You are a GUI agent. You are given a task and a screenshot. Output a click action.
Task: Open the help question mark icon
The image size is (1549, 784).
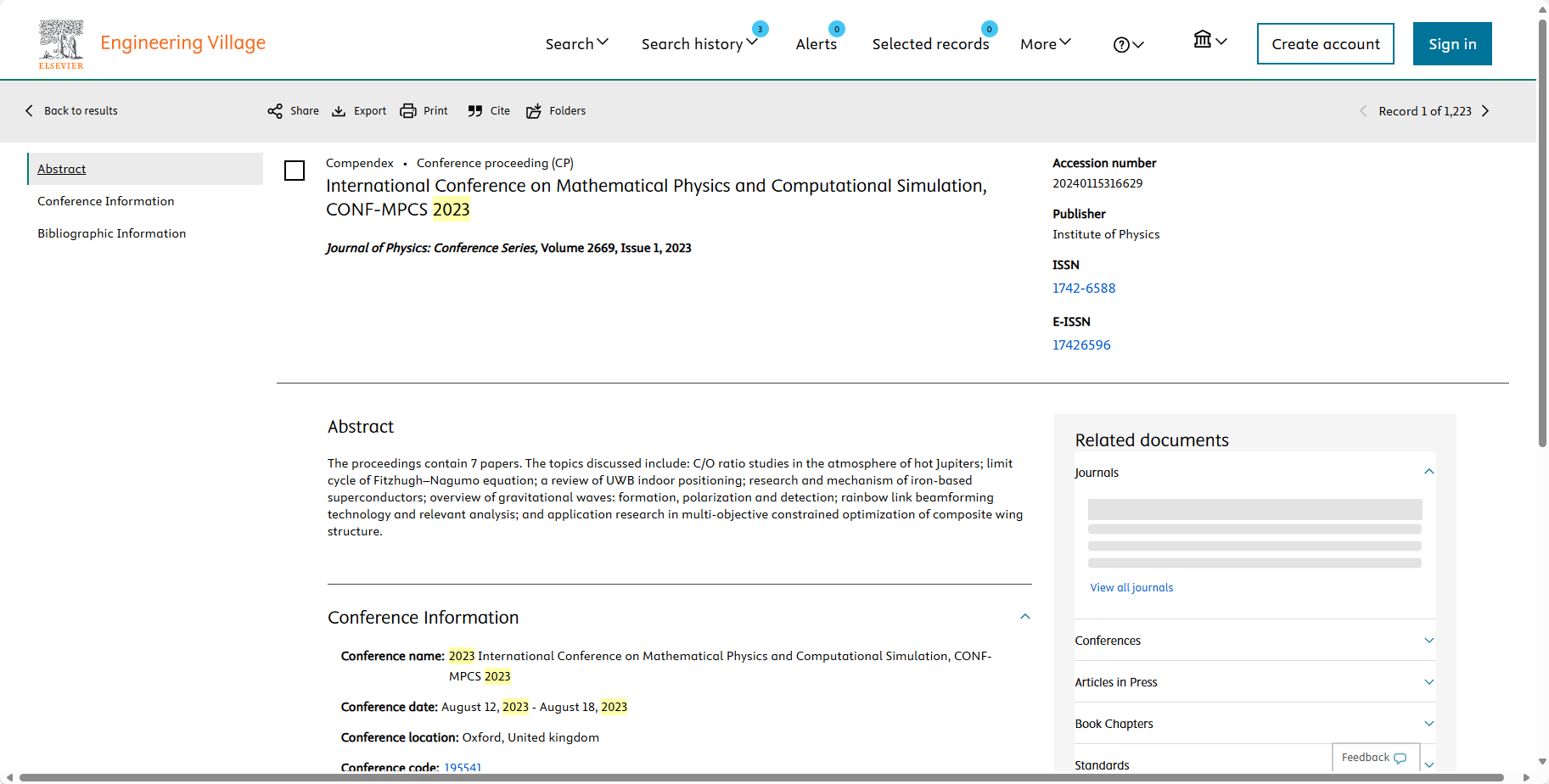[1121, 45]
